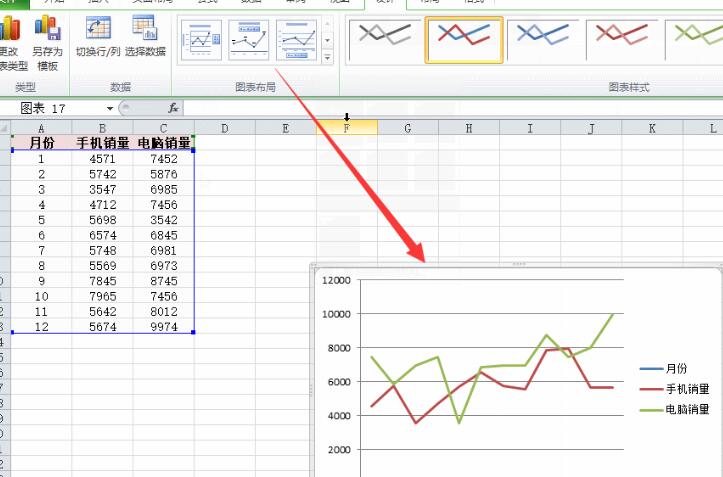Select column E header
Screen dimensions: 723x477
(286, 128)
